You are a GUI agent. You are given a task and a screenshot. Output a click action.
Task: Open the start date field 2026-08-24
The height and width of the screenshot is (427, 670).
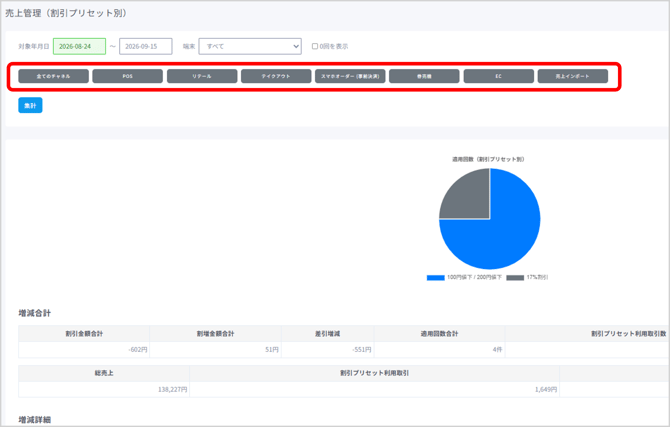[x=79, y=46]
